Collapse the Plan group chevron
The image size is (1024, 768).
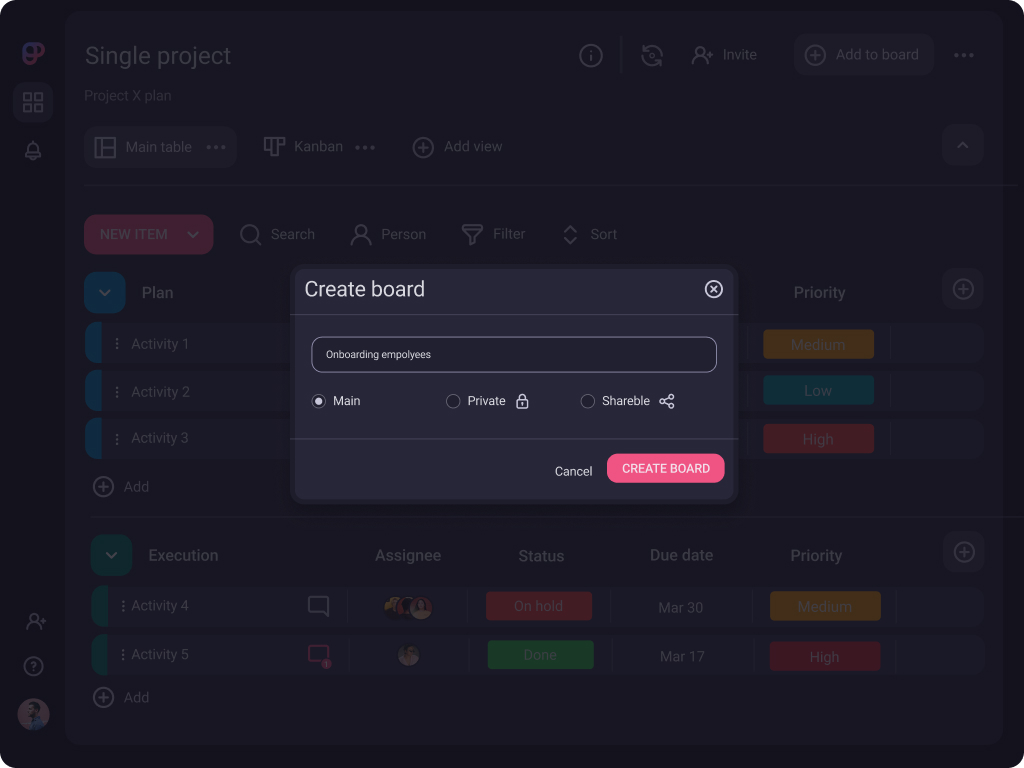tap(105, 293)
